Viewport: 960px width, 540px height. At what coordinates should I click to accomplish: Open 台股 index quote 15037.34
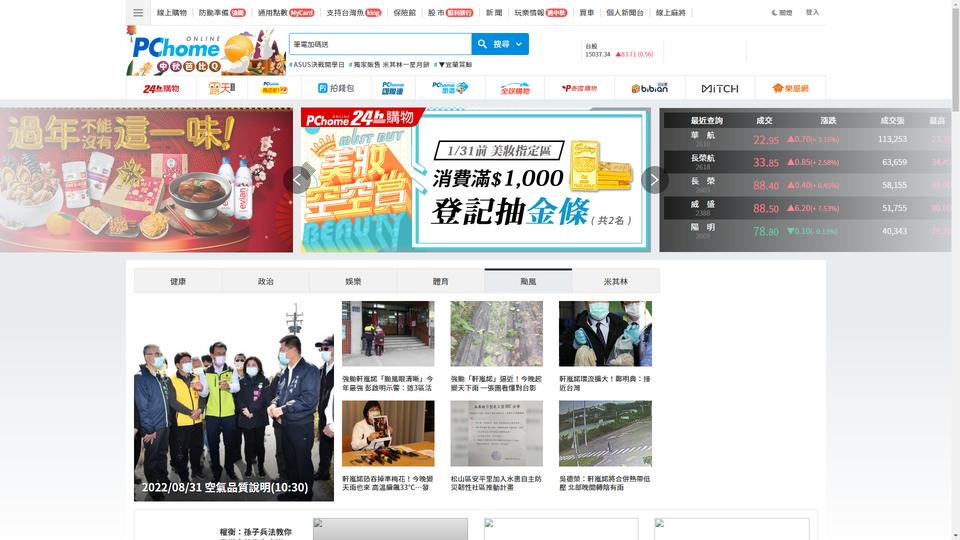click(619, 50)
